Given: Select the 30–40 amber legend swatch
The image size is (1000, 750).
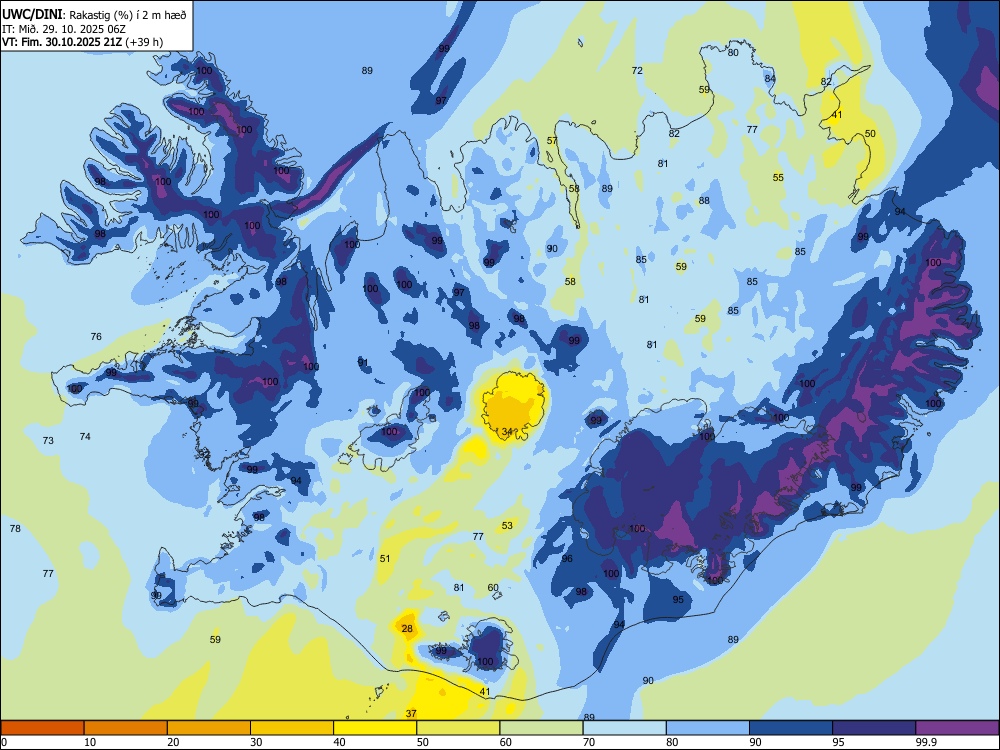Looking at the screenshot, I should (292, 728).
